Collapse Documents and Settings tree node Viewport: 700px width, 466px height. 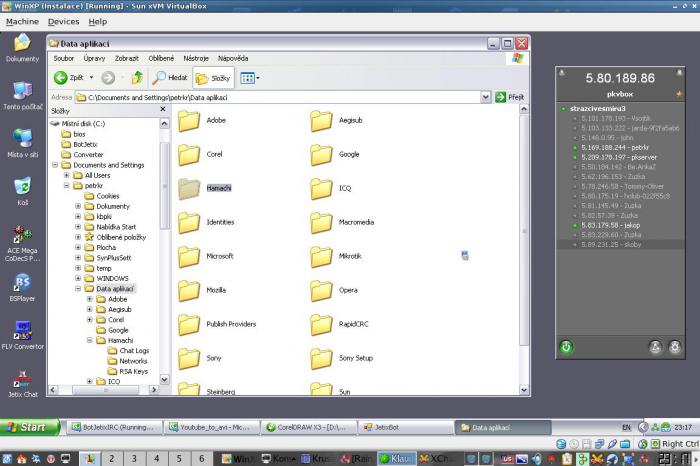pos(55,165)
